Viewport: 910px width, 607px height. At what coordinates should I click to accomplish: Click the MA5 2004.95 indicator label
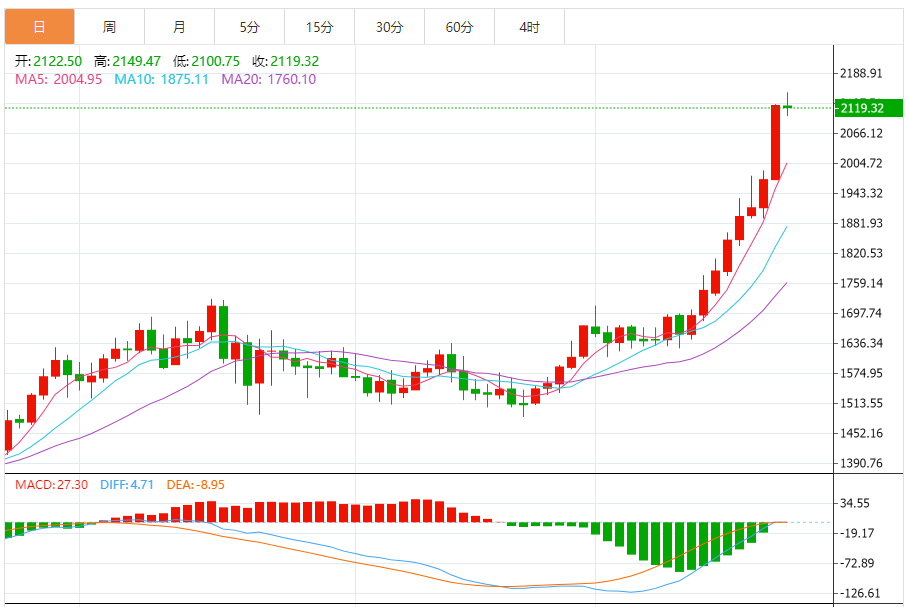(x=58, y=79)
